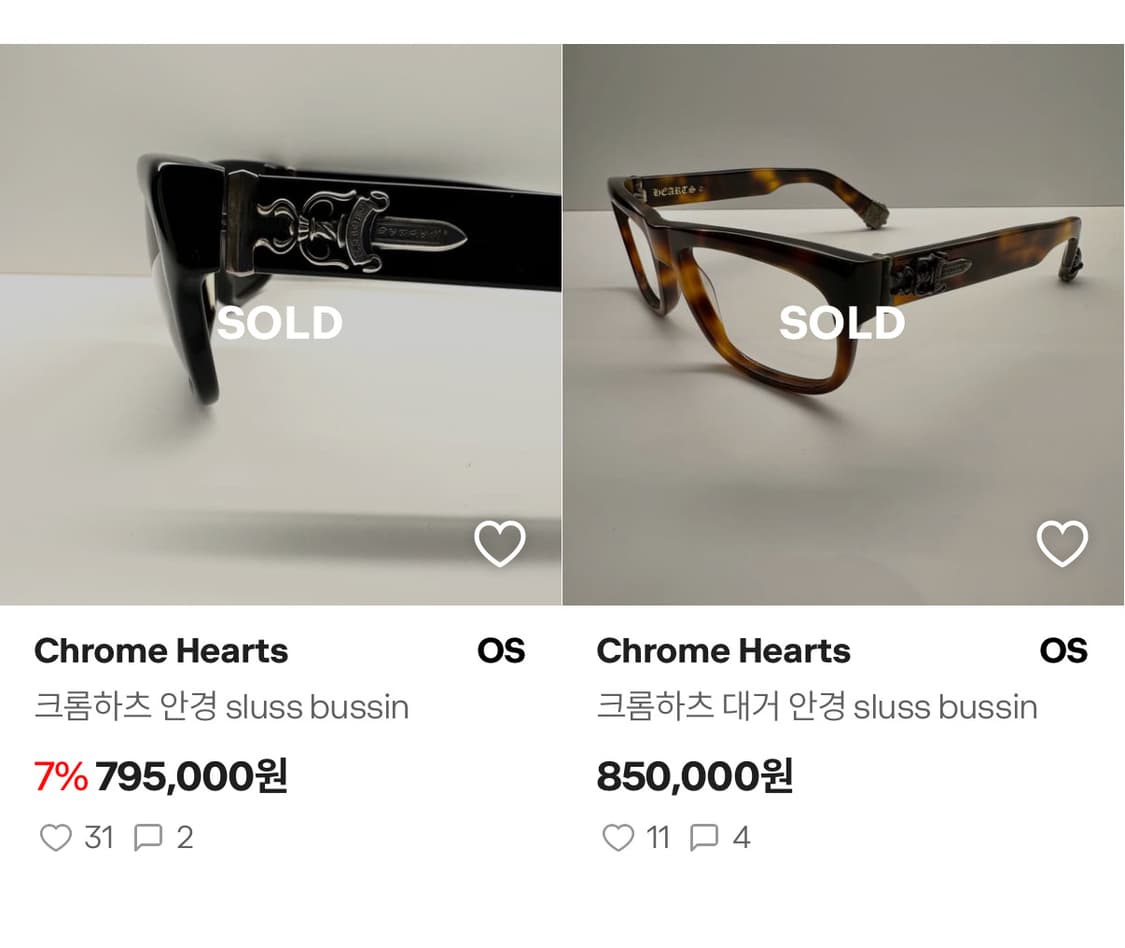Image resolution: width=1125 pixels, height=948 pixels.
Task: Click the 795,000원 price
Action: tap(191, 776)
